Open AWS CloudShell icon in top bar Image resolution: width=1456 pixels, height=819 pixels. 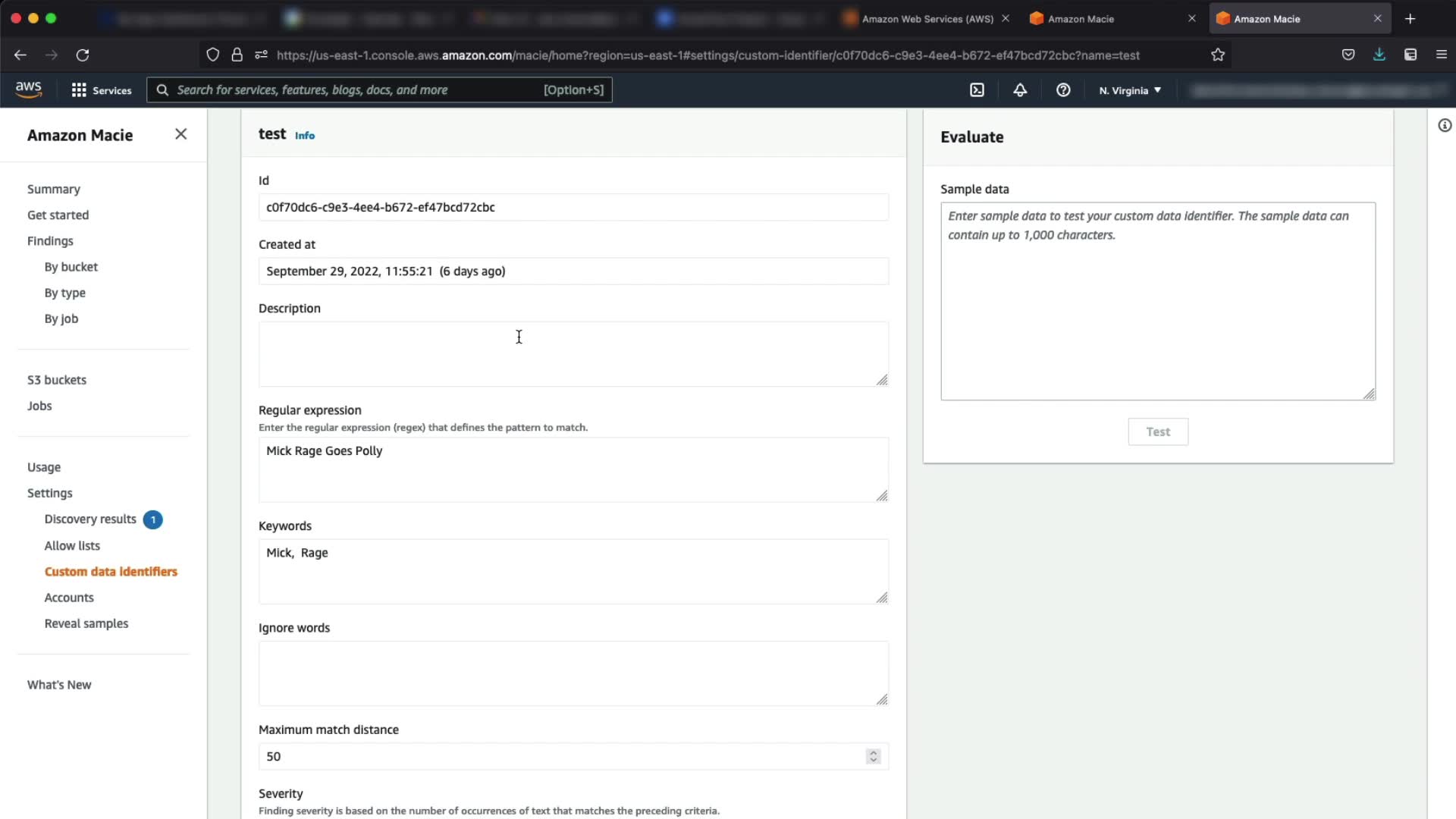coord(977,90)
